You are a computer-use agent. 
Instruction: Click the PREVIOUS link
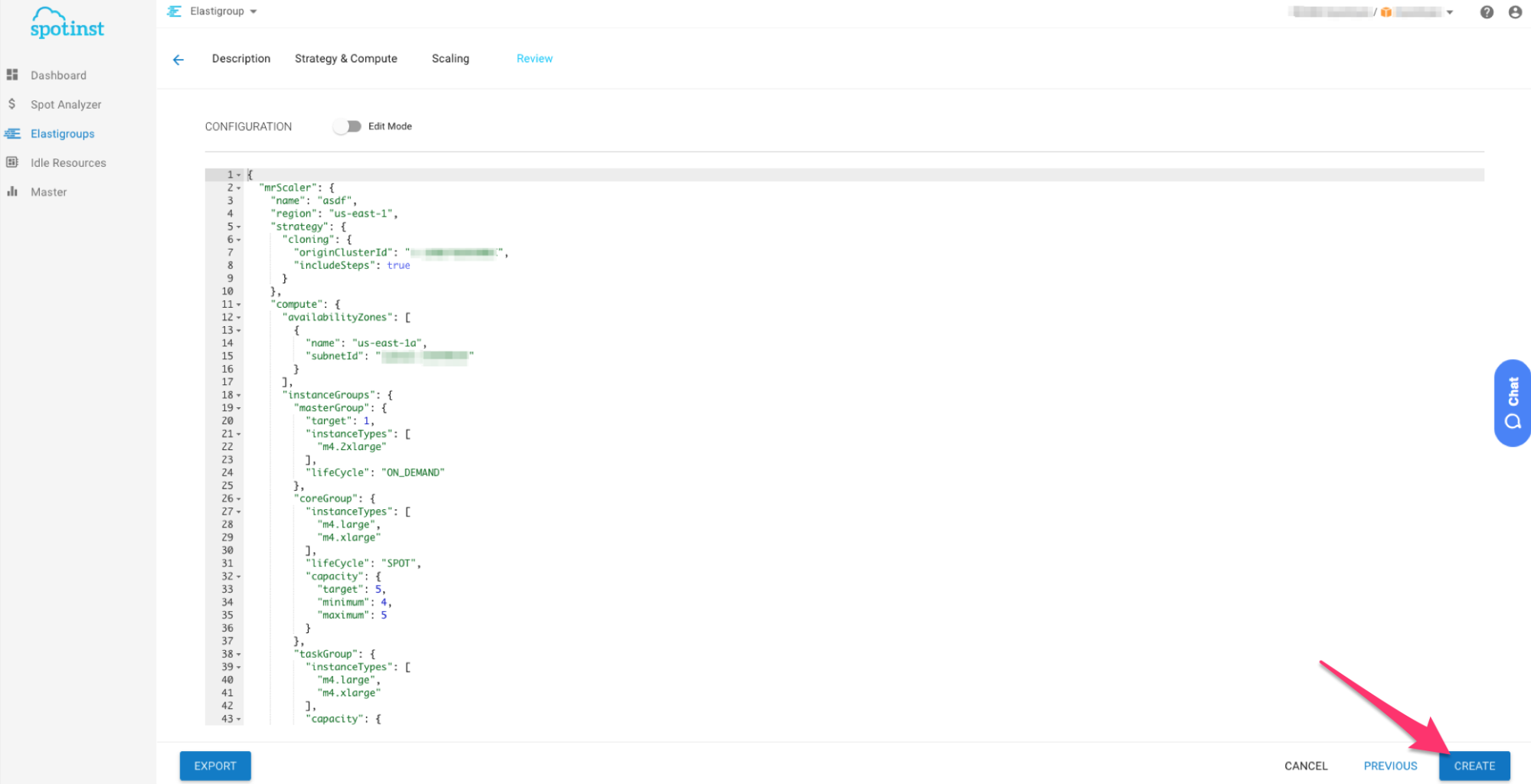point(1390,766)
